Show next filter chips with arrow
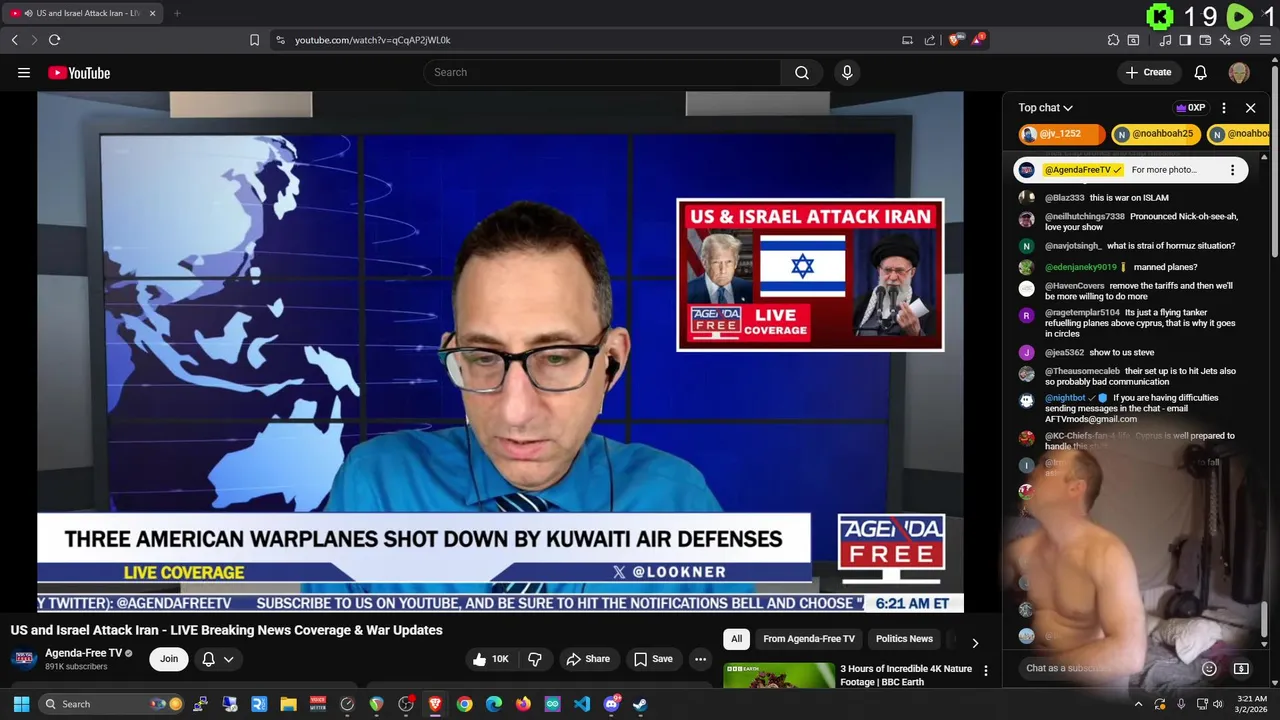Screen dimensions: 1280x720 [x=975, y=643]
